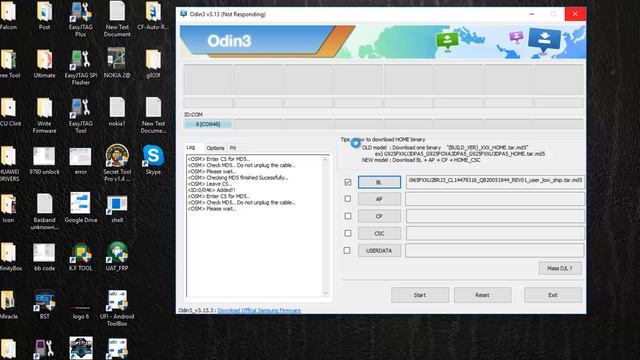Tick the CP checkbox
This screenshot has width=640, height=360.
[347, 216]
